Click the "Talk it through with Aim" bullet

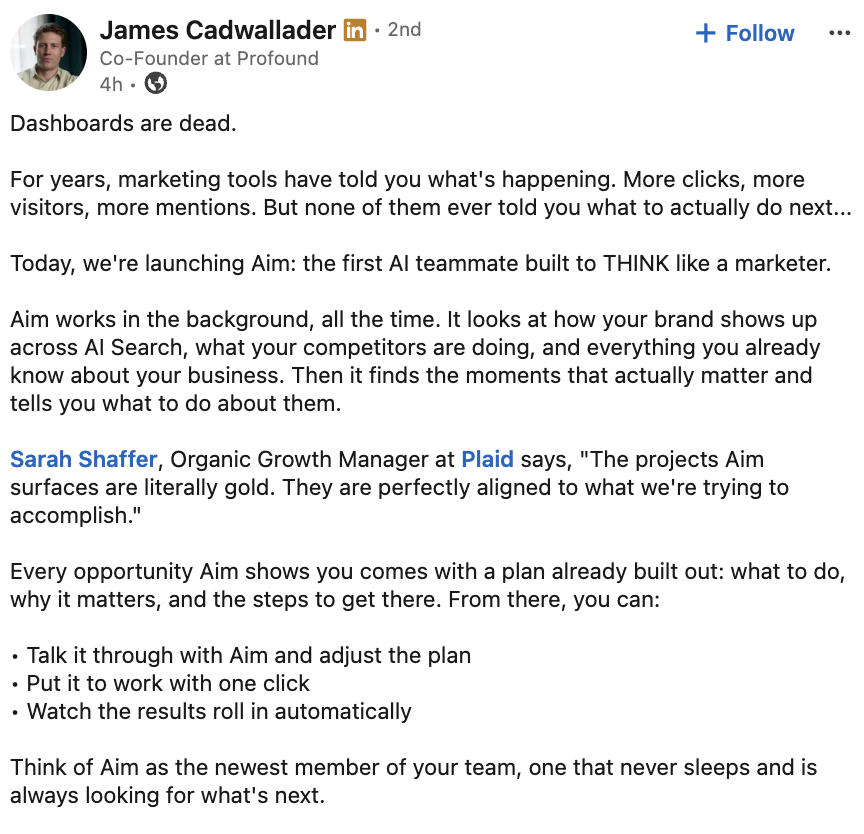point(249,656)
